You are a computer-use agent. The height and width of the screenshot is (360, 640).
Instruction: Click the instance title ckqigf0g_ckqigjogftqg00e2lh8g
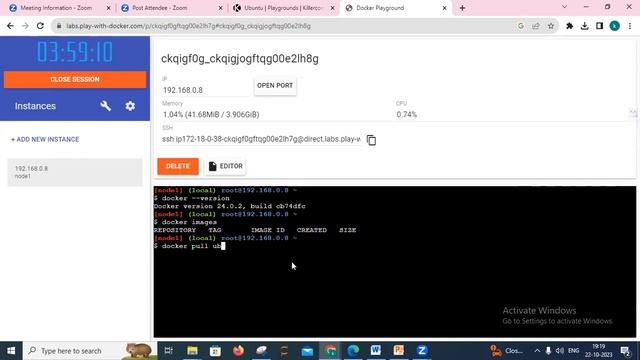240,59
